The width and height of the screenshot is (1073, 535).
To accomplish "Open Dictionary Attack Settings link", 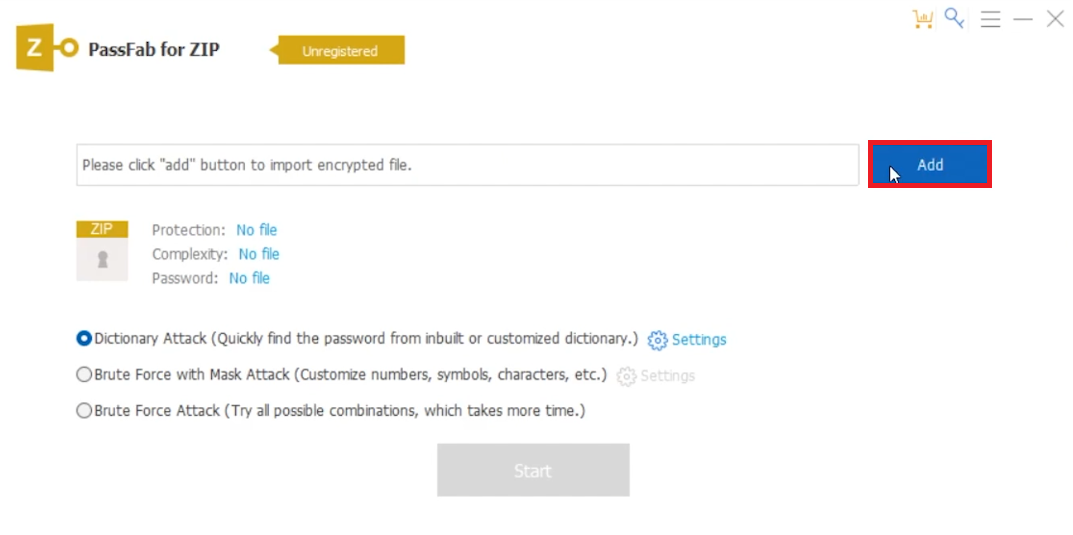I will (x=699, y=340).
